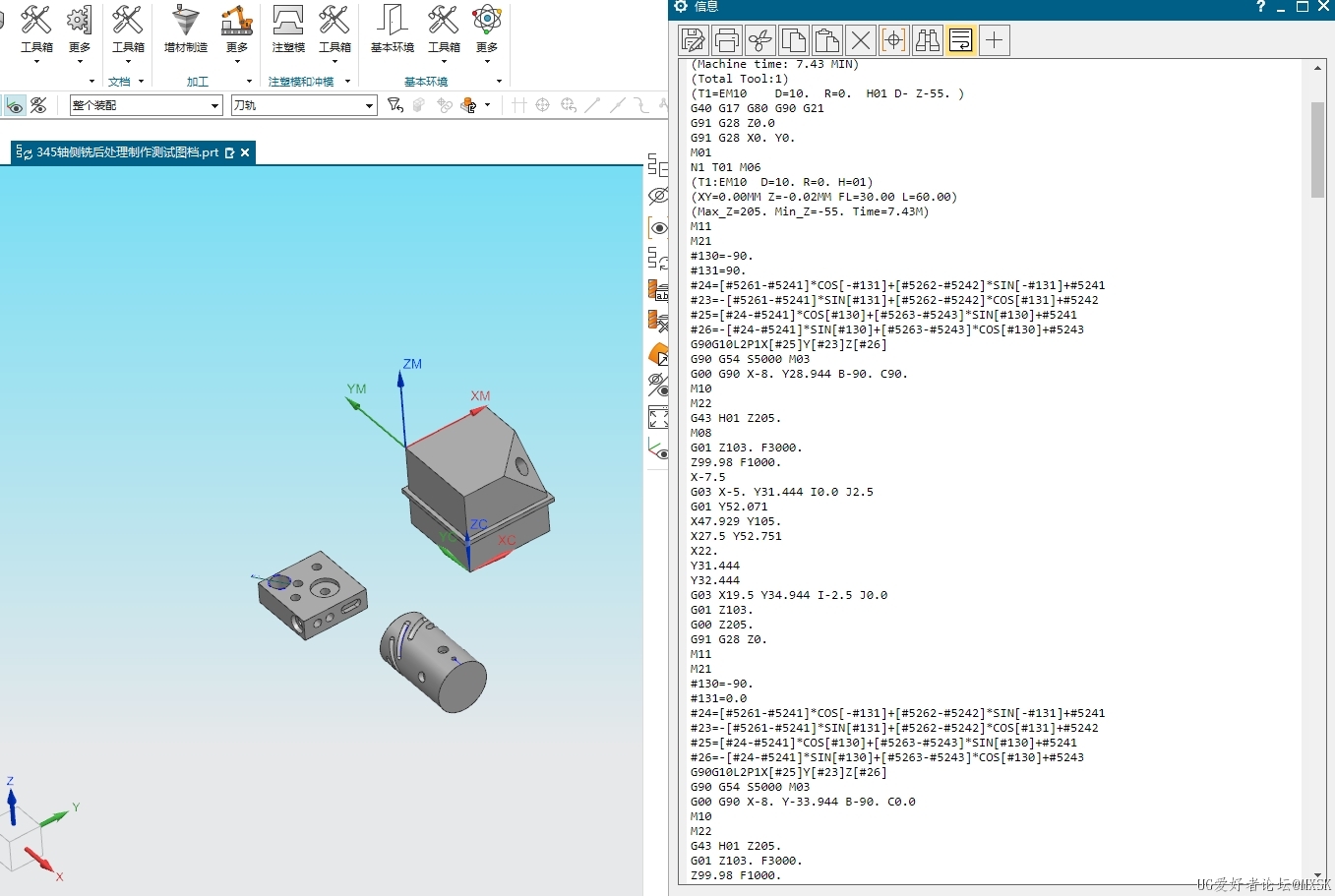Click the orange layers selection icon

[468, 105]
